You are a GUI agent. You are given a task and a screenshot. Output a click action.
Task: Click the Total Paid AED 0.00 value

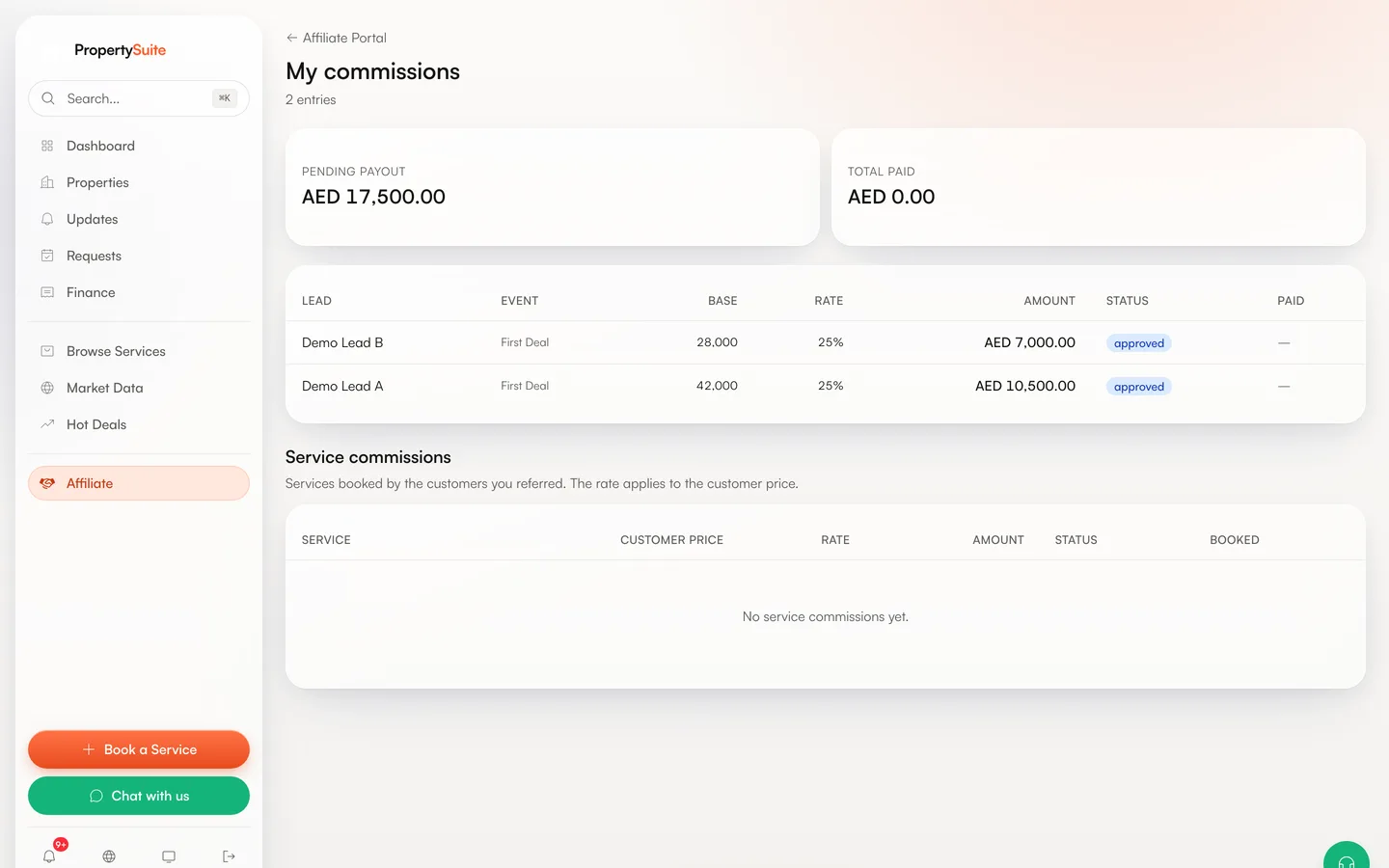pos(891,197)
